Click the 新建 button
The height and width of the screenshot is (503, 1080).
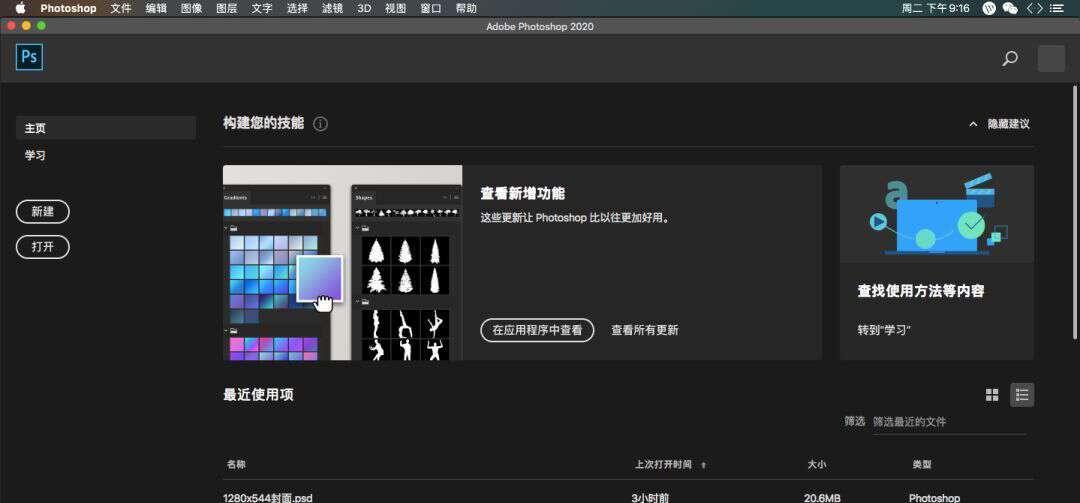43,212
